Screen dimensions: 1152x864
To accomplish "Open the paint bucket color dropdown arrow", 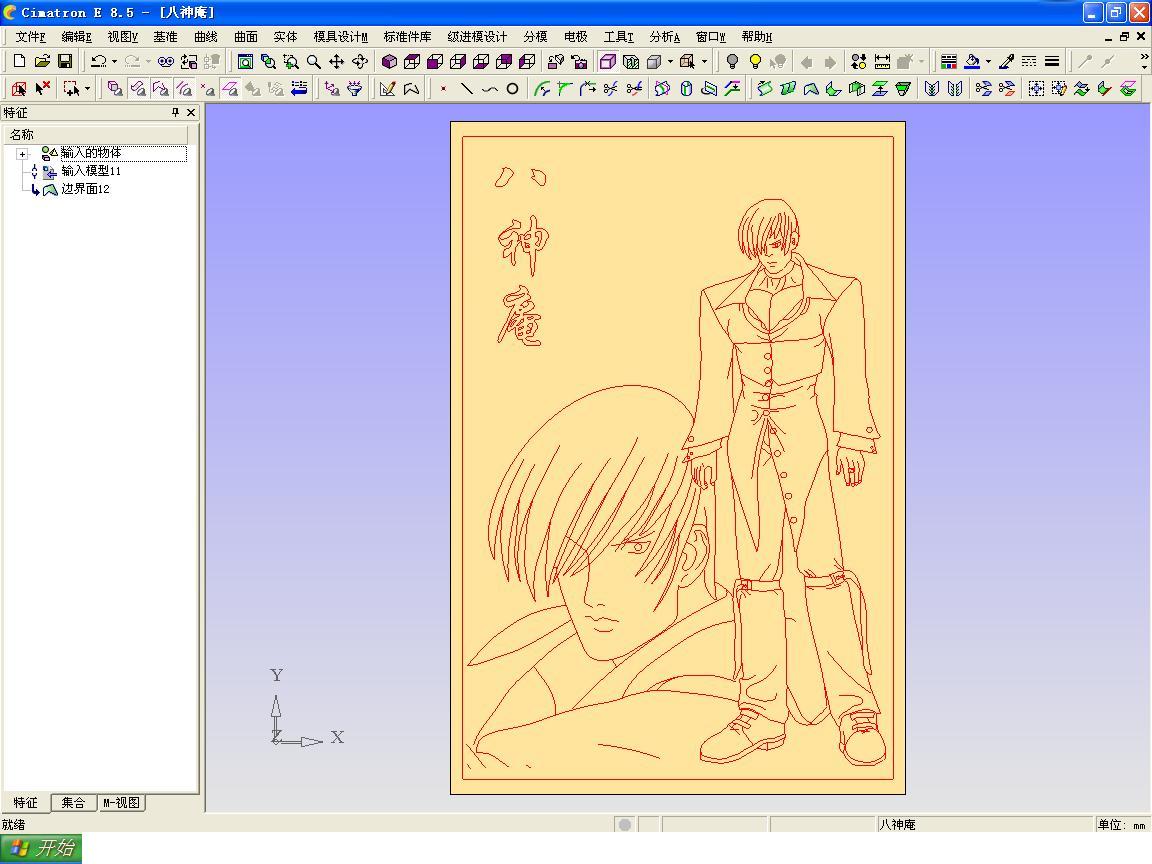I will point(988,62).
